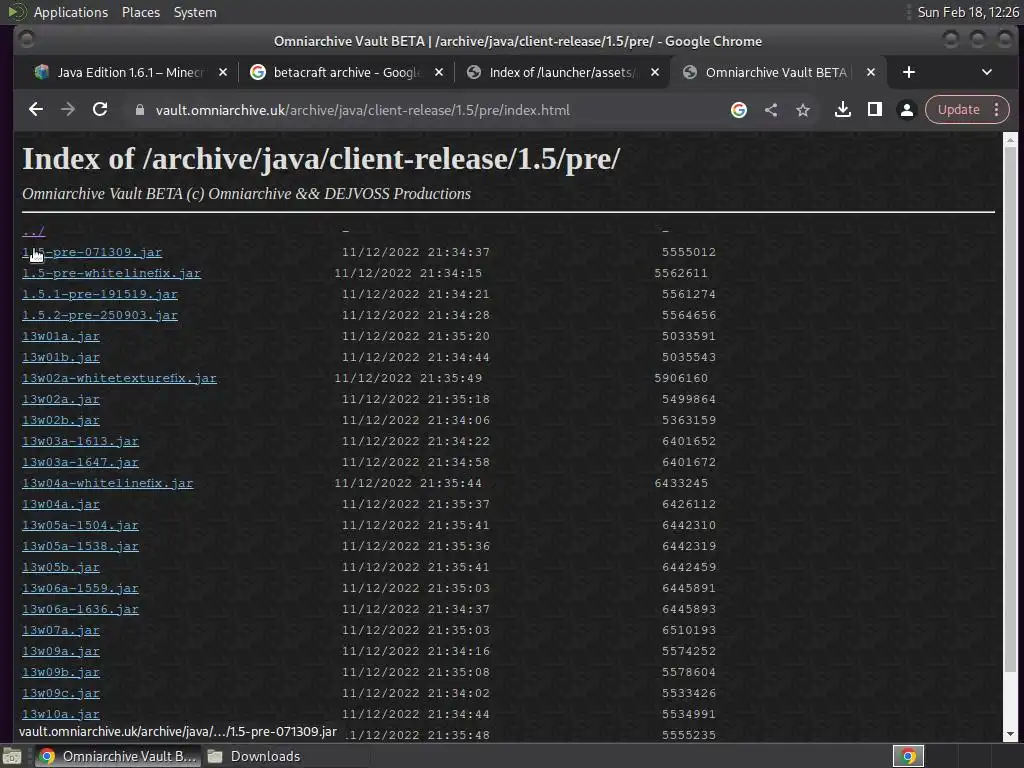Click the Google icon in address bar
This screenshot has width=1024, height=768.
coord(739,110)
